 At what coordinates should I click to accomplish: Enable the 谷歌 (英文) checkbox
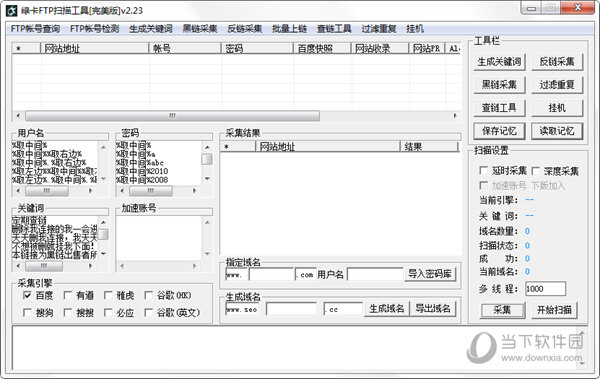(149, 312)
